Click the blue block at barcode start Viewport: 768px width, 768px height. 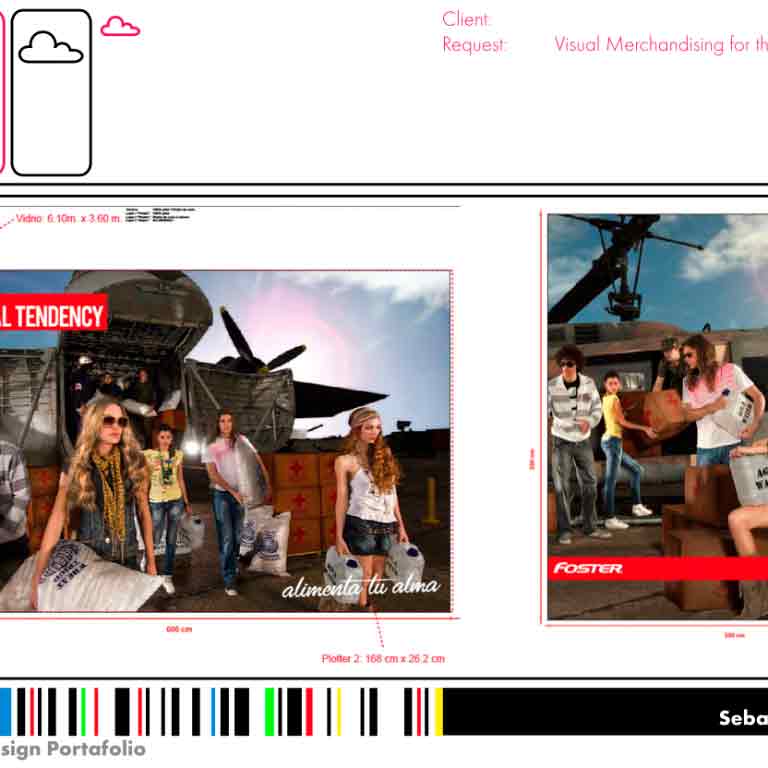(x=5, y=711)
